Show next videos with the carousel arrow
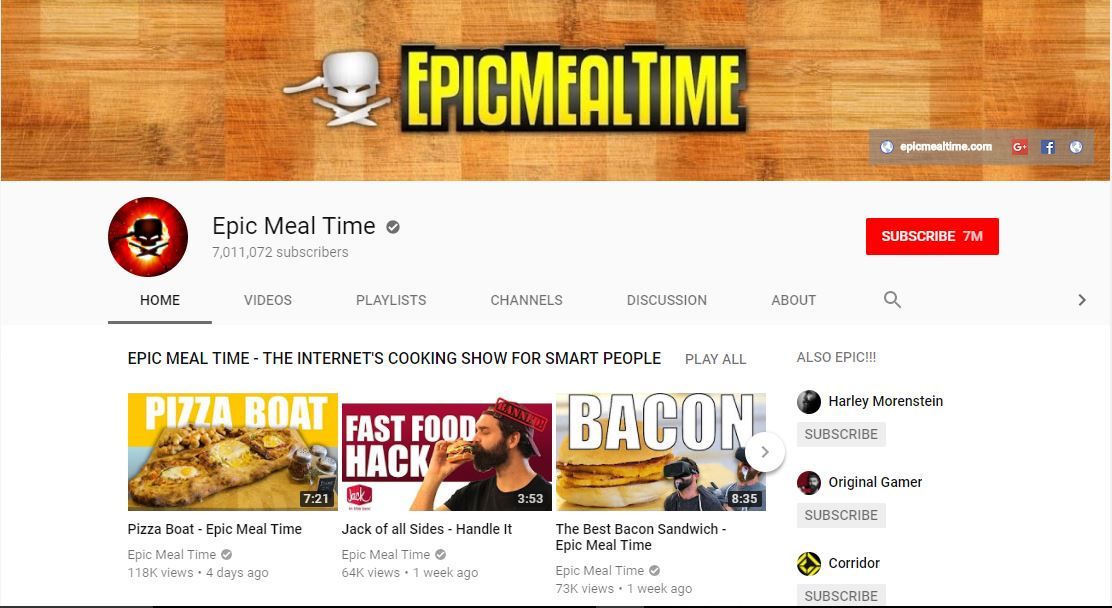The height and width of the screenshot is (608, 1112). [x=764, y=452]
